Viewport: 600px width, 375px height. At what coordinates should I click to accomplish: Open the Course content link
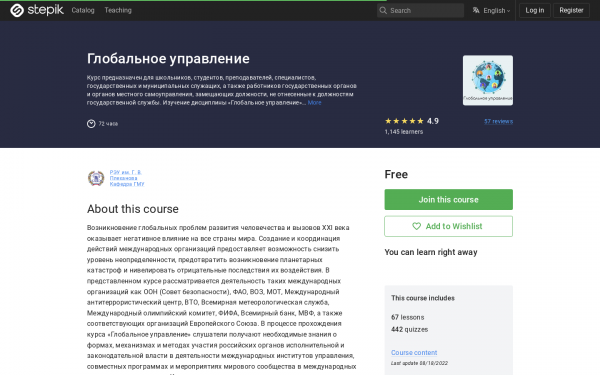(414, 352)
